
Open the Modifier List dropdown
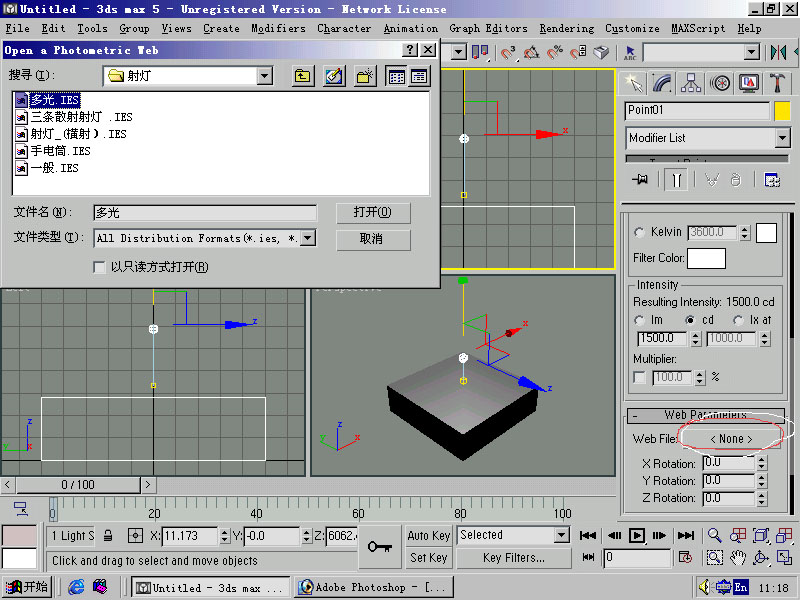coord(782,138)
